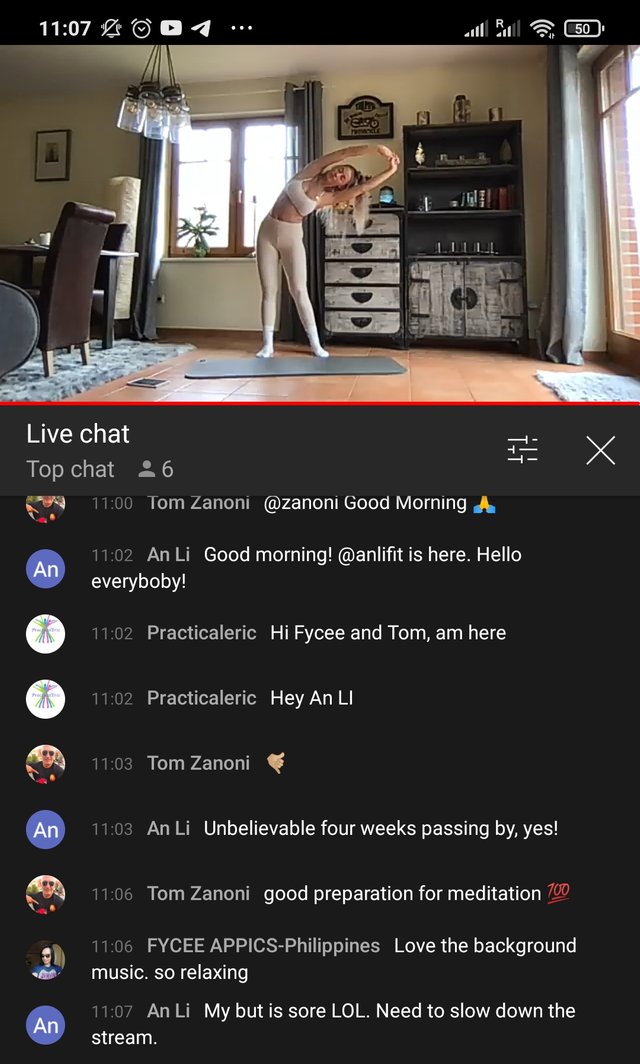
Task: Tap FYCEE APPICS-Philippines profile avatar
Action: coord(45,959)
